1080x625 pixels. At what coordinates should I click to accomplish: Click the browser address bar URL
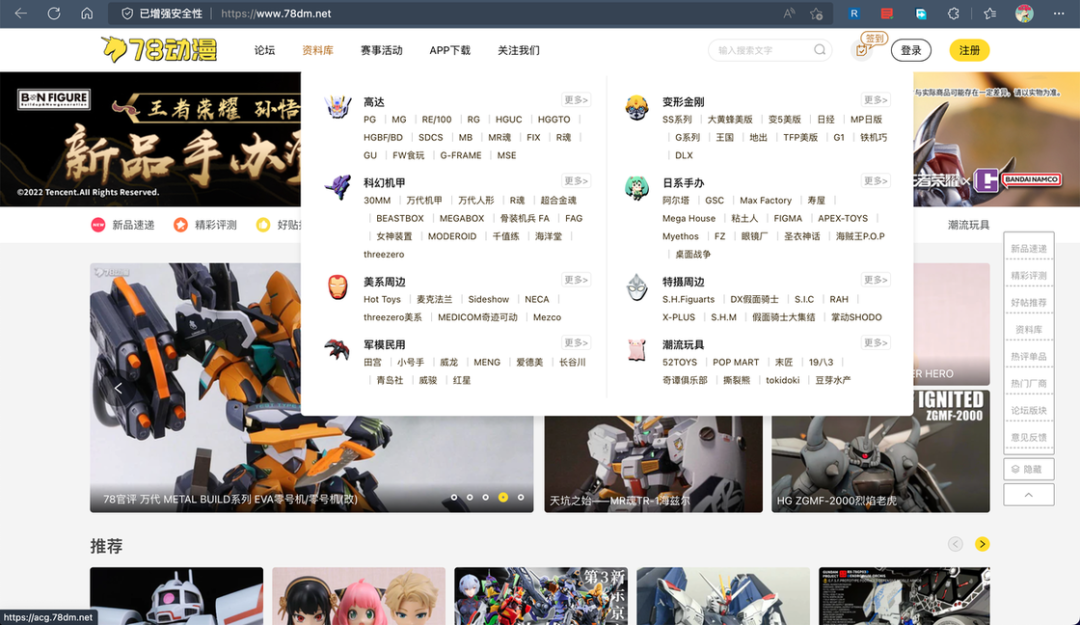tap(276, 13)
